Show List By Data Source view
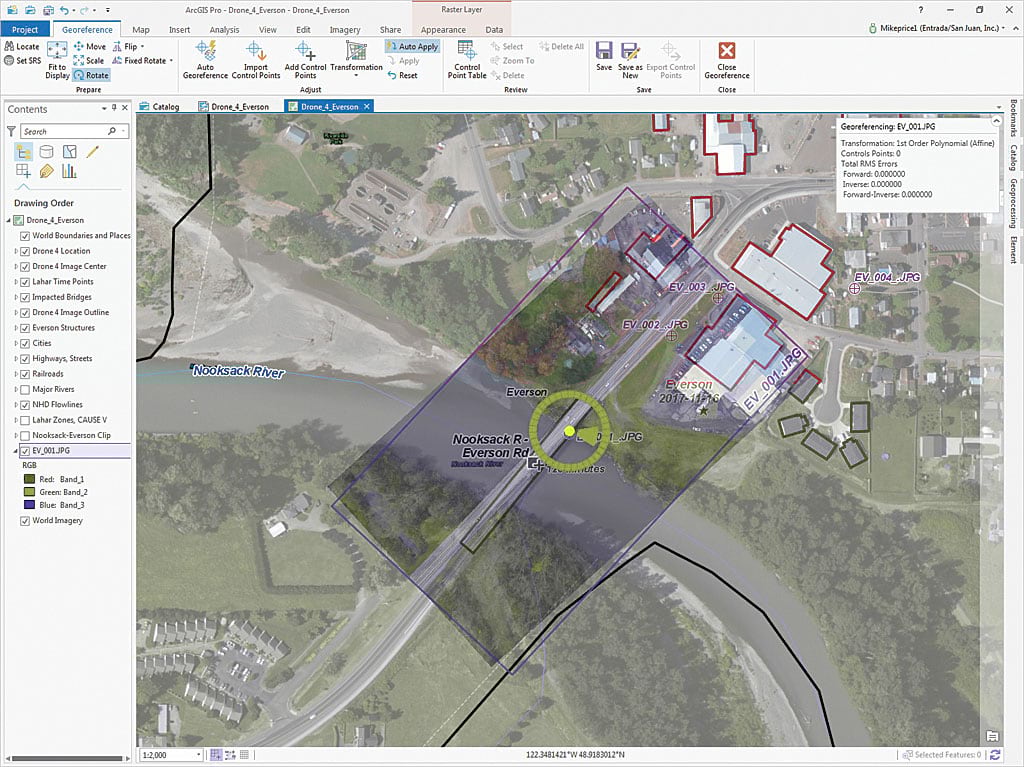The height and width of the screenshot is (767, 1024). [46, 152]
